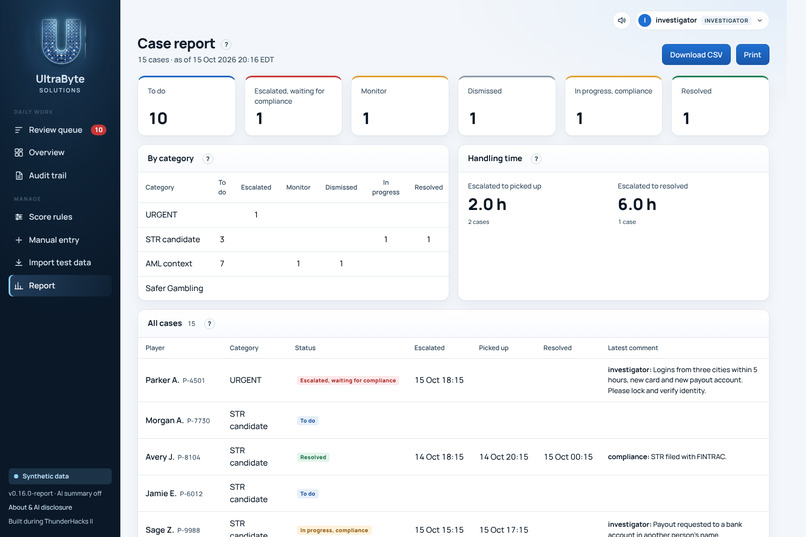Click Escalated, waiting for compliance card
806x537 pixels.
(293, 106)
